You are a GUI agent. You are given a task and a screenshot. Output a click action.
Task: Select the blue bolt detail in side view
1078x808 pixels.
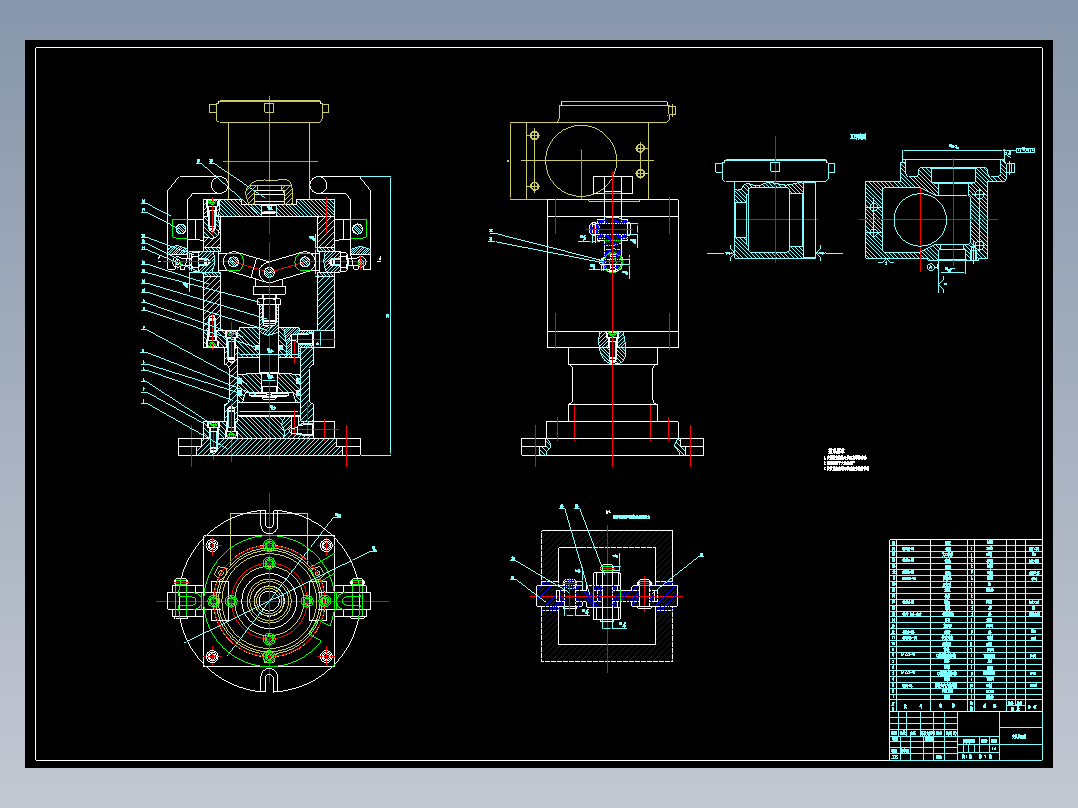click(x=610, y=244)
